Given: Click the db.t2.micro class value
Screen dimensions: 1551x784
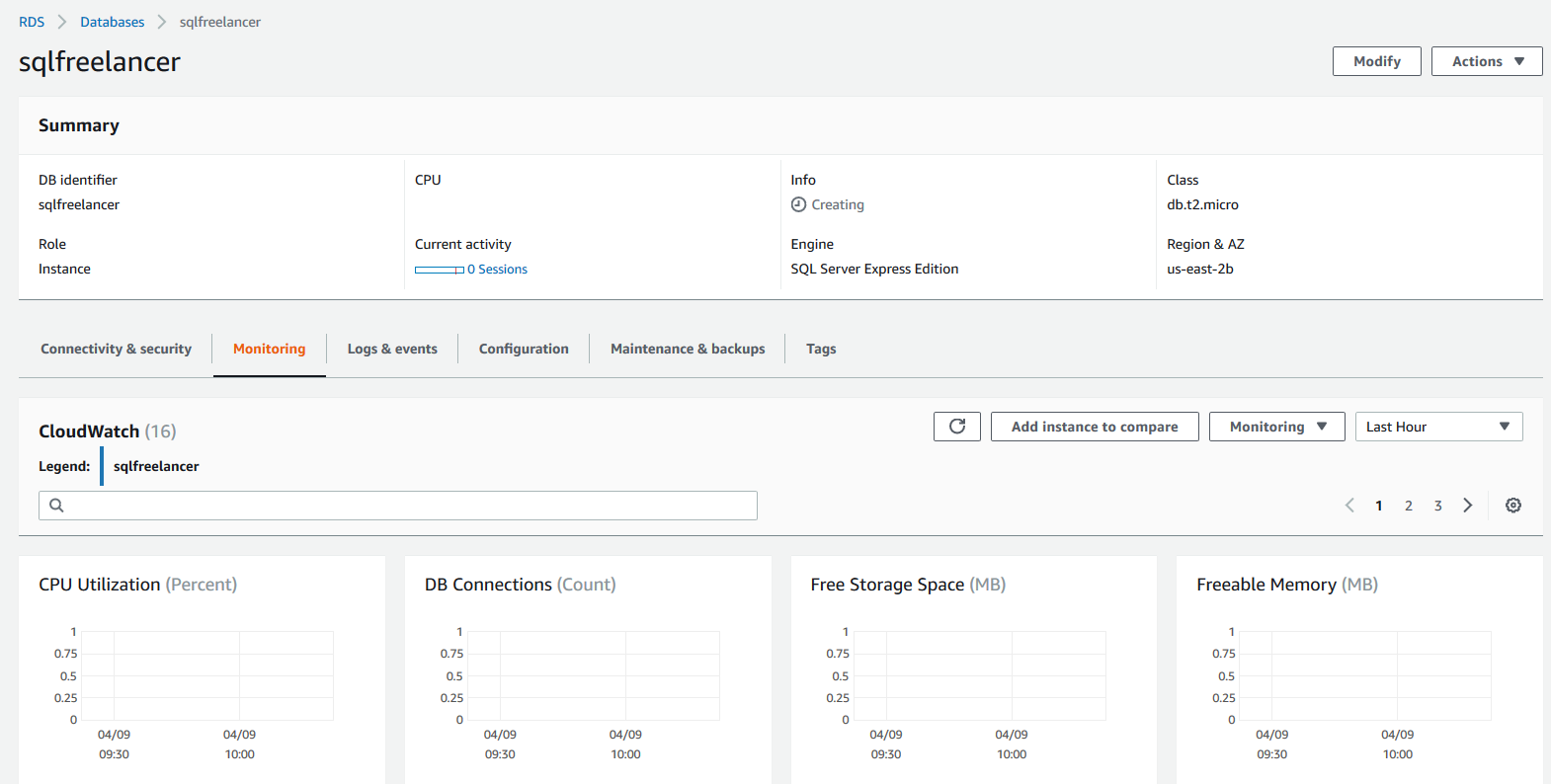Looking at the screenshot, I should pos(1202,204).
